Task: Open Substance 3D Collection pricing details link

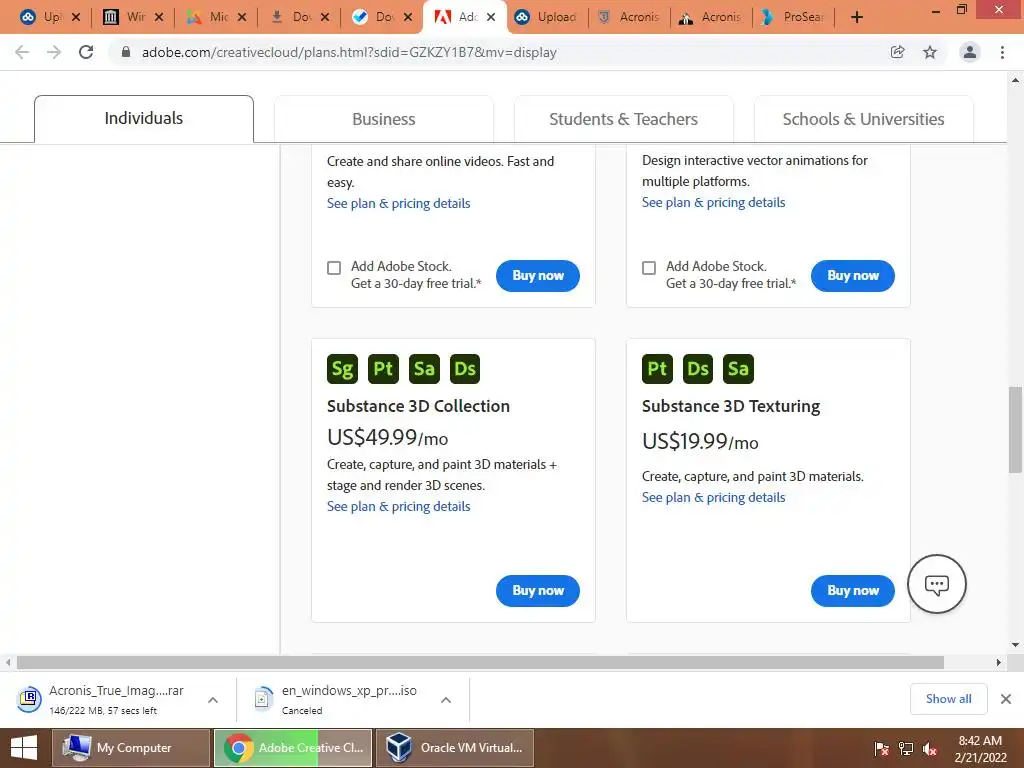Action: coord(398,506)
